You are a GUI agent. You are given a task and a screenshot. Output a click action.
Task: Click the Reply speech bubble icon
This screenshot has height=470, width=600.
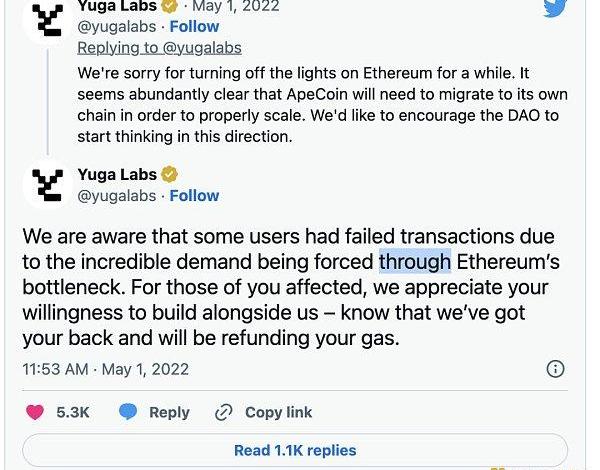pos(128,412)
